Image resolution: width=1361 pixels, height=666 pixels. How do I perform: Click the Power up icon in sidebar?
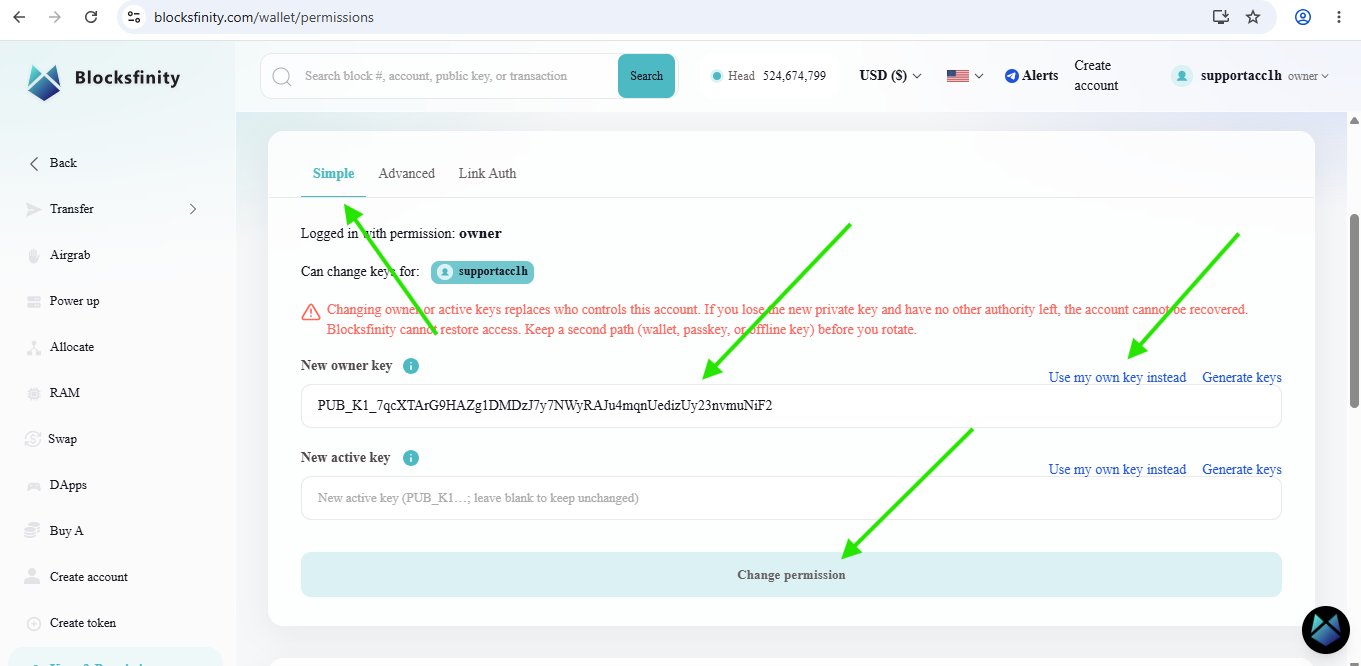pyautogui.click(x=32, y=301)
